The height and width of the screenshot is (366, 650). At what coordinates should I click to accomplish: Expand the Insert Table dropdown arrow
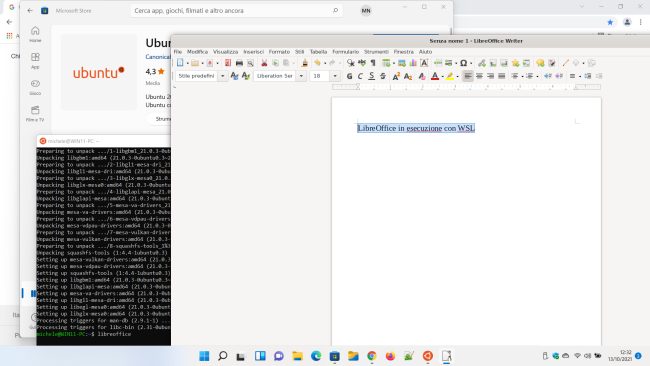pyautogui.click(x=393, y=63)
